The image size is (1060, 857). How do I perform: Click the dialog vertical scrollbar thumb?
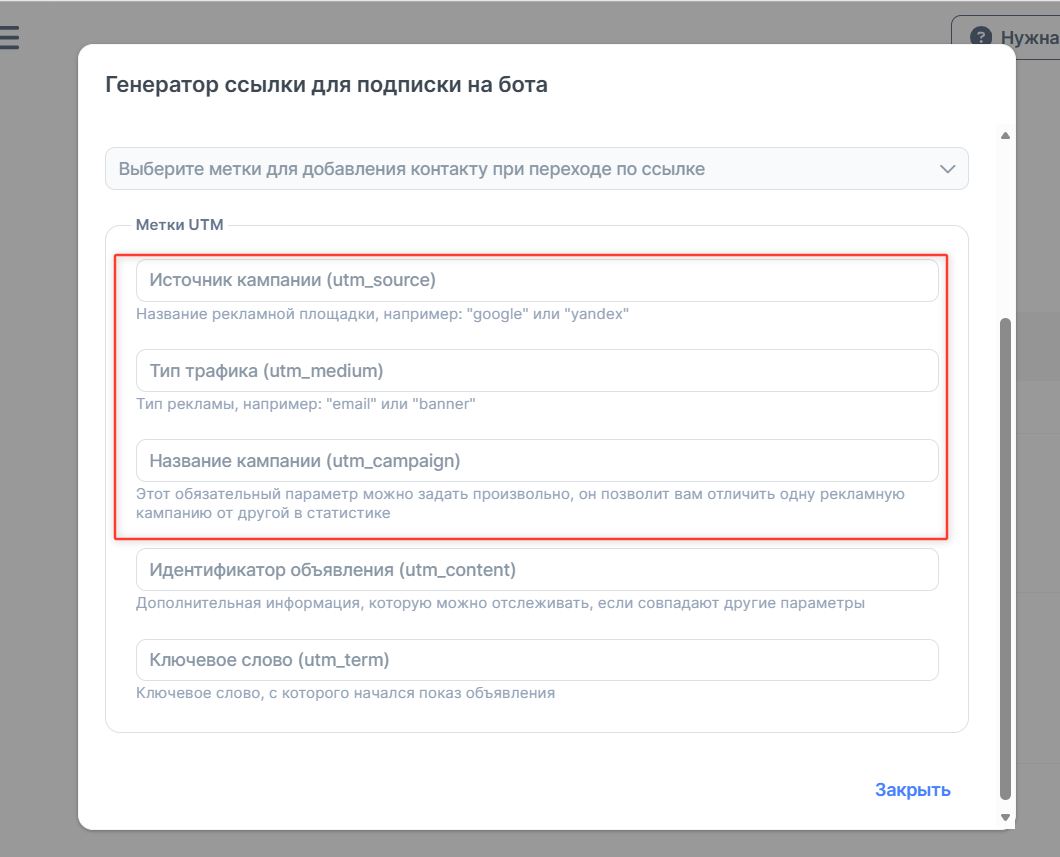1005,558
